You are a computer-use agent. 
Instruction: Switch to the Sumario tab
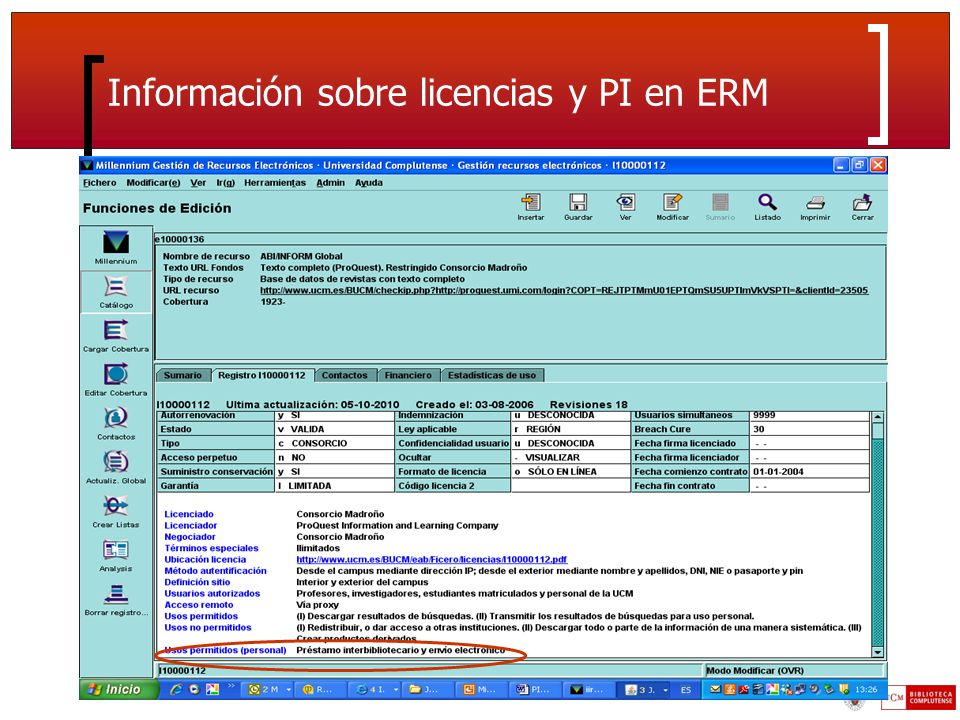coord(182,375)
